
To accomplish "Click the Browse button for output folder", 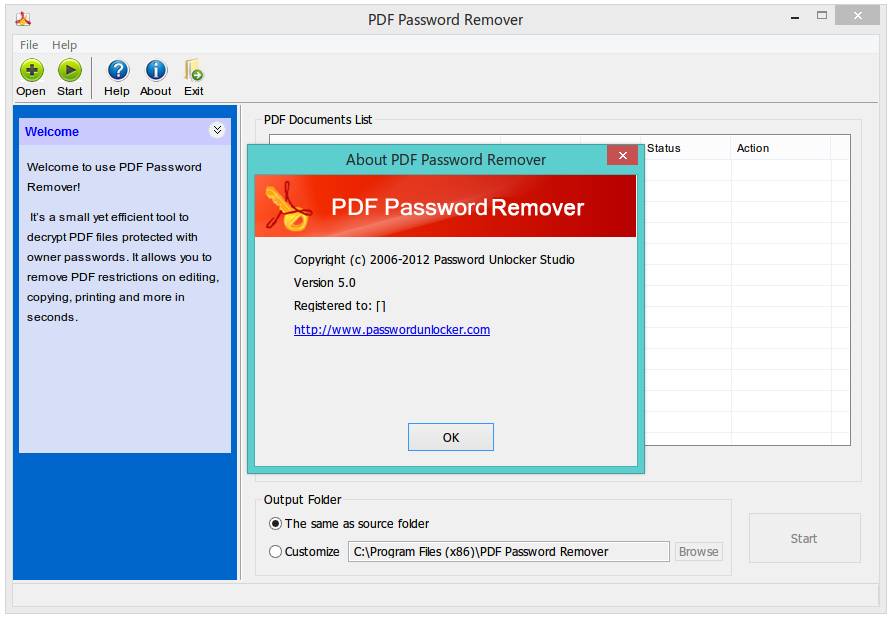I will pyautogui.click(x=698, y=551).
